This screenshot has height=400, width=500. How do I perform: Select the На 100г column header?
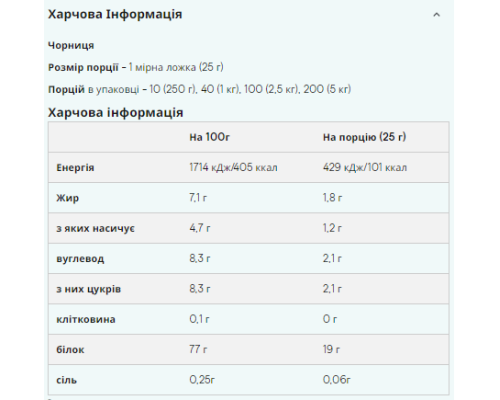point(209,137)
